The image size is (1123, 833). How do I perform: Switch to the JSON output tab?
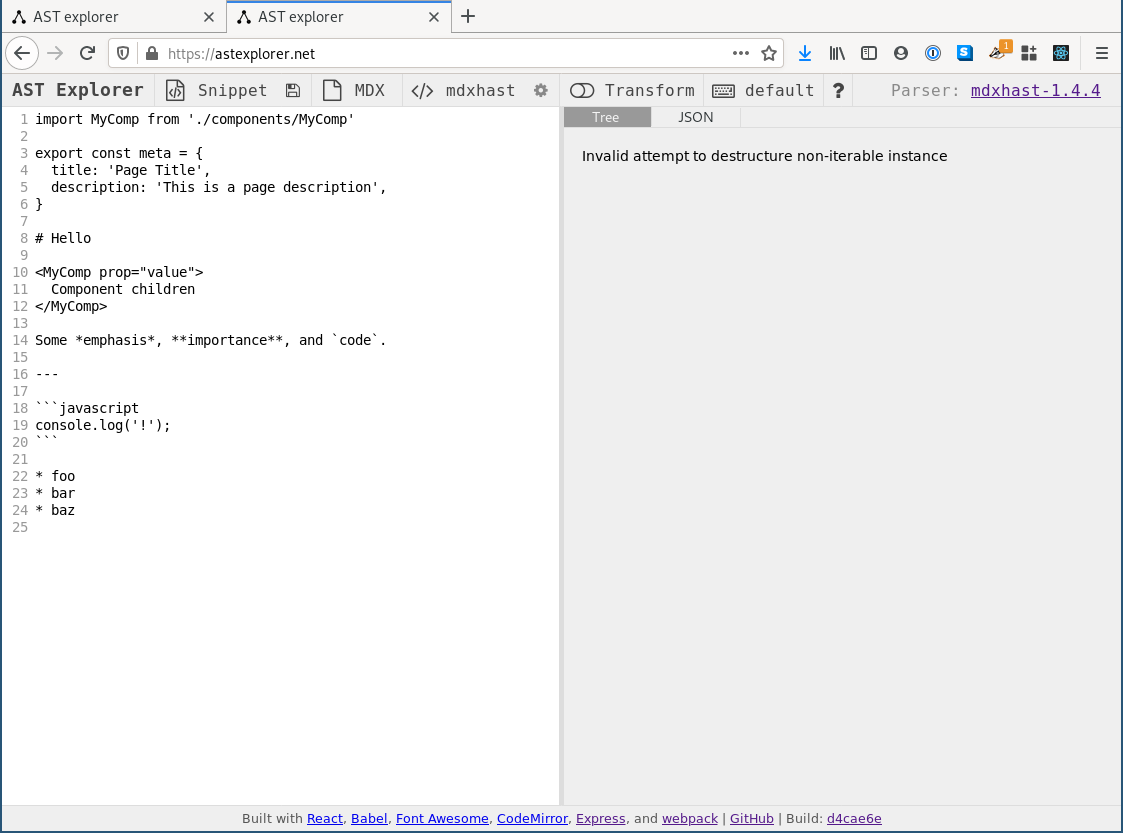tap(695, 117)
